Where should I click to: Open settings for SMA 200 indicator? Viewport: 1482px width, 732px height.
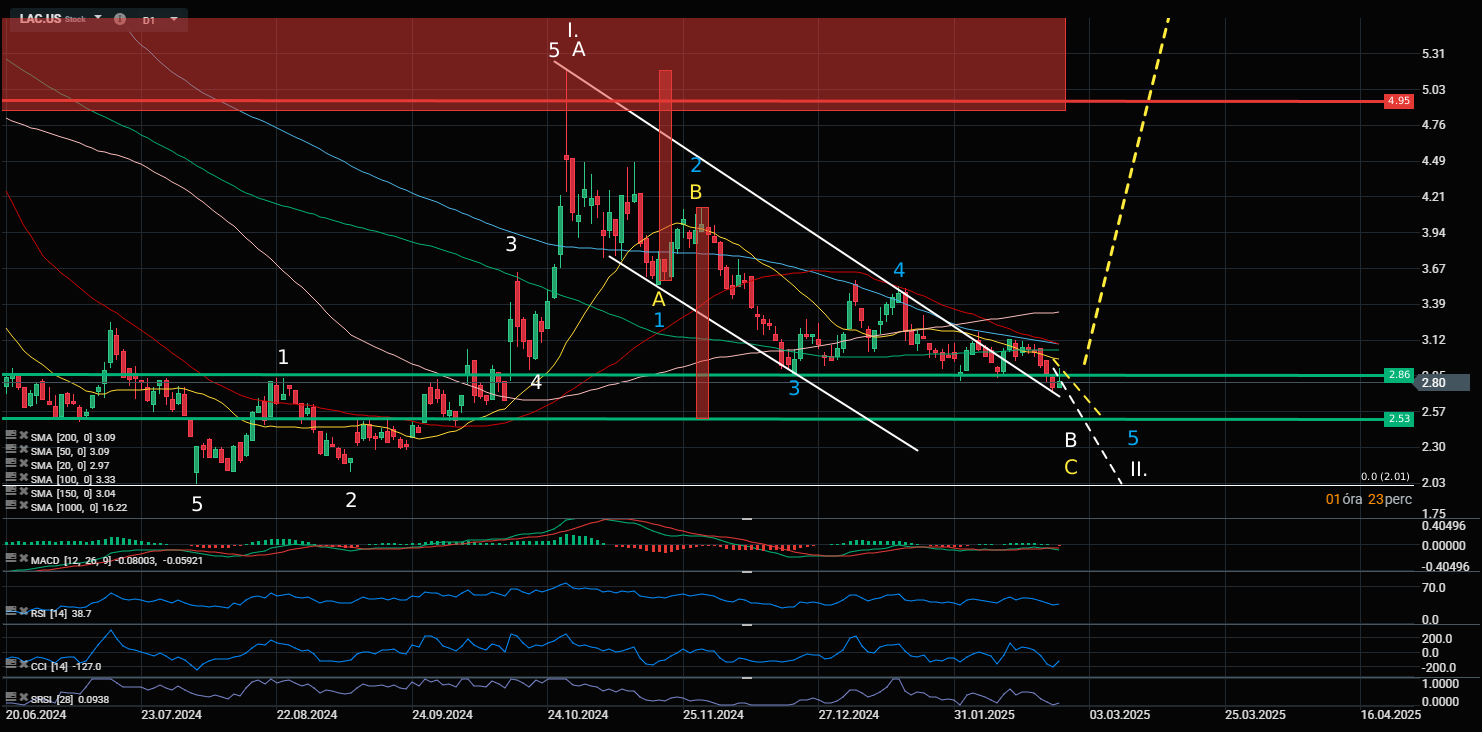(x=10, y=437)
